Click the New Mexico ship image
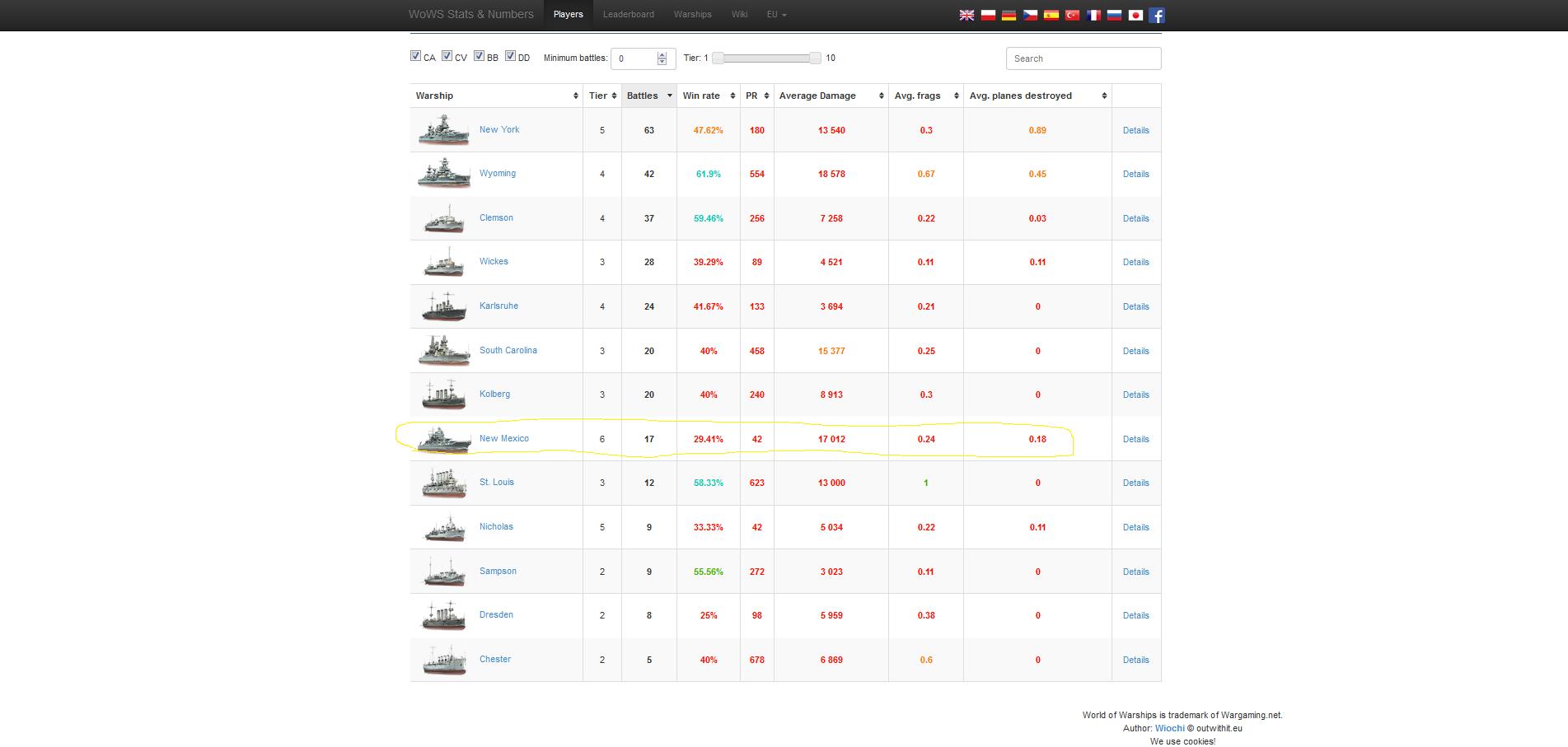The image size is (1568, 747). [444, 439]
